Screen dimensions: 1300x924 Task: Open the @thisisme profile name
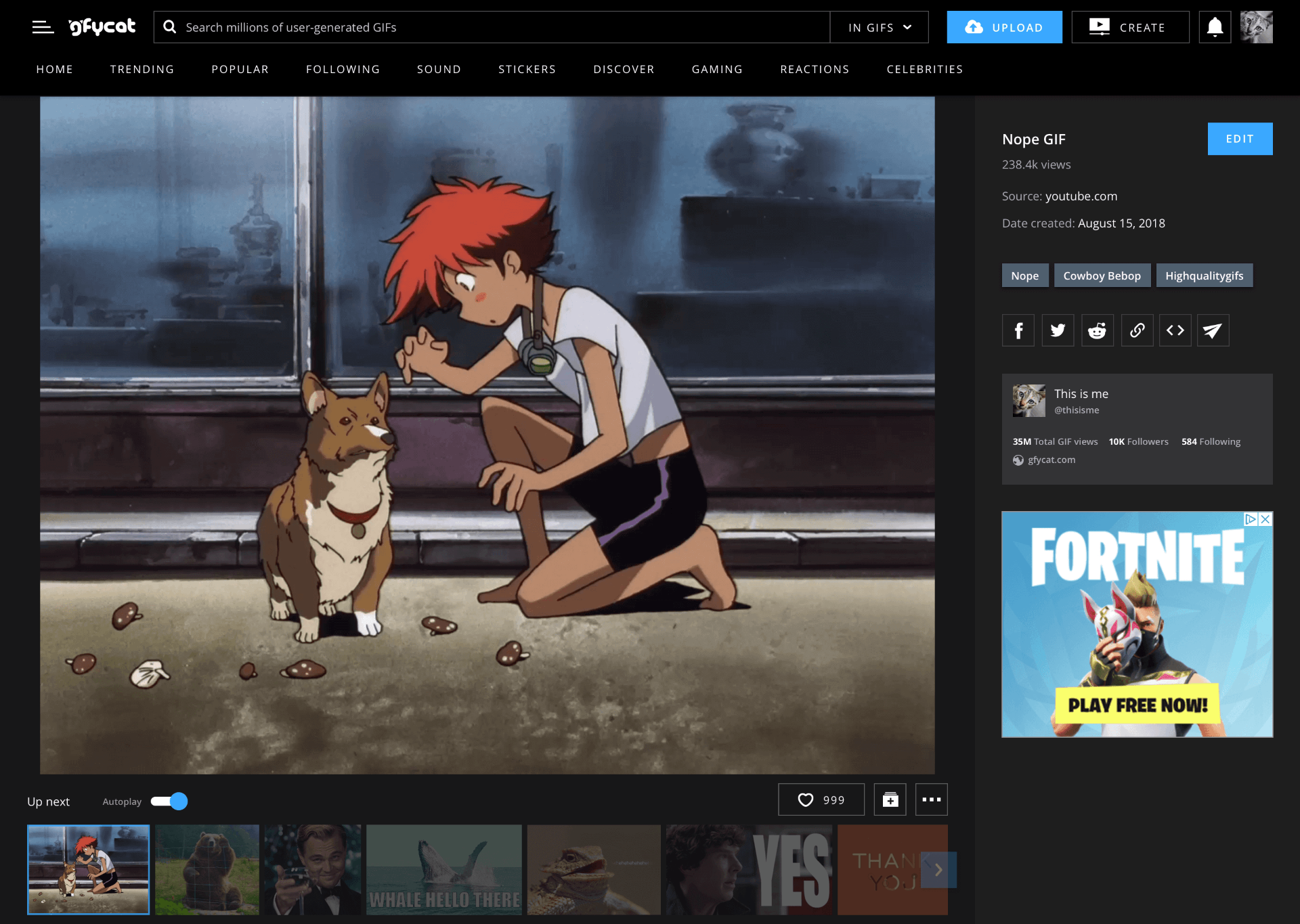[x=1077, y=410]
